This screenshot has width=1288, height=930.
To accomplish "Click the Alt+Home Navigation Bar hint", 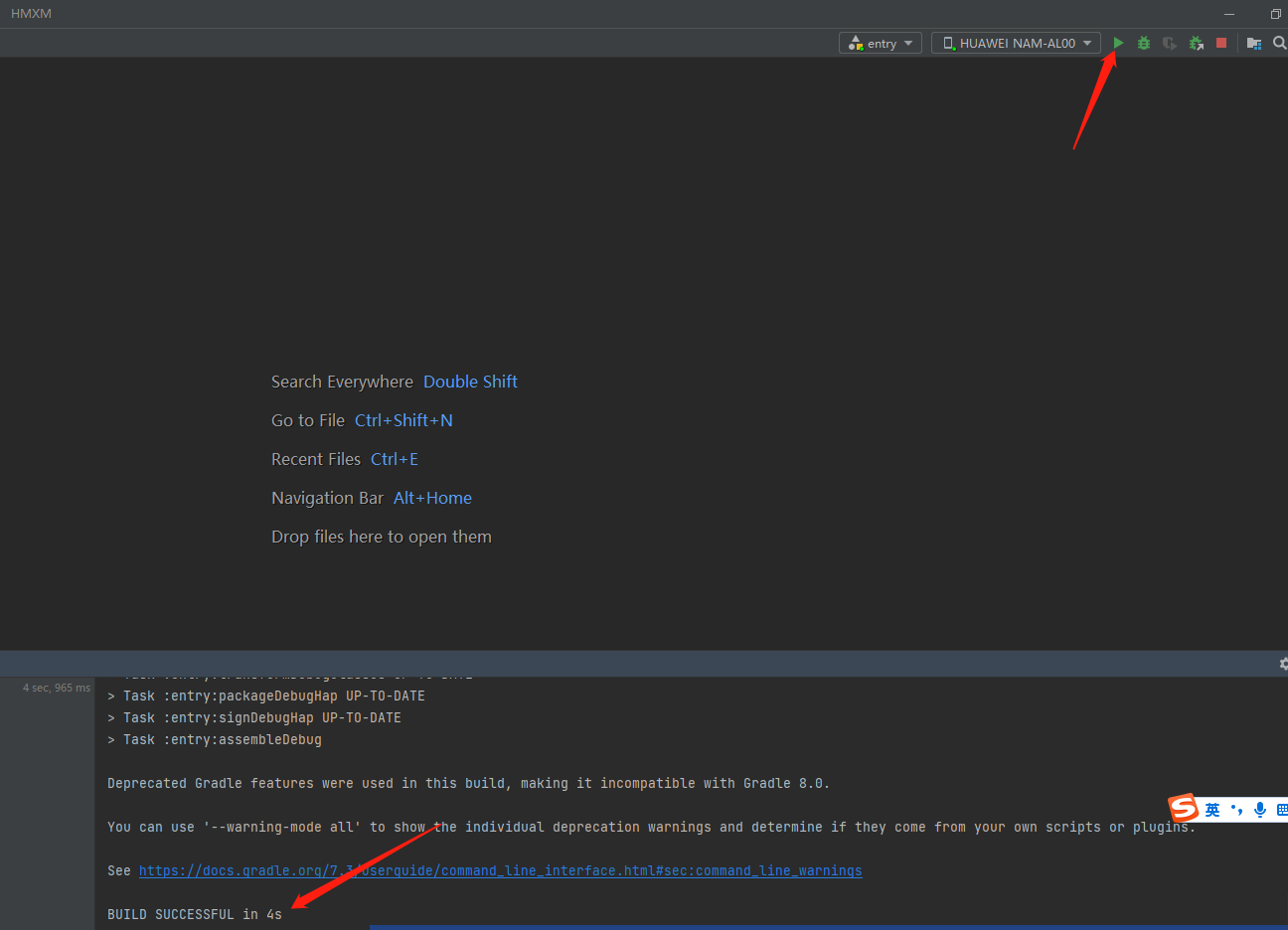I will click(432, 498).
